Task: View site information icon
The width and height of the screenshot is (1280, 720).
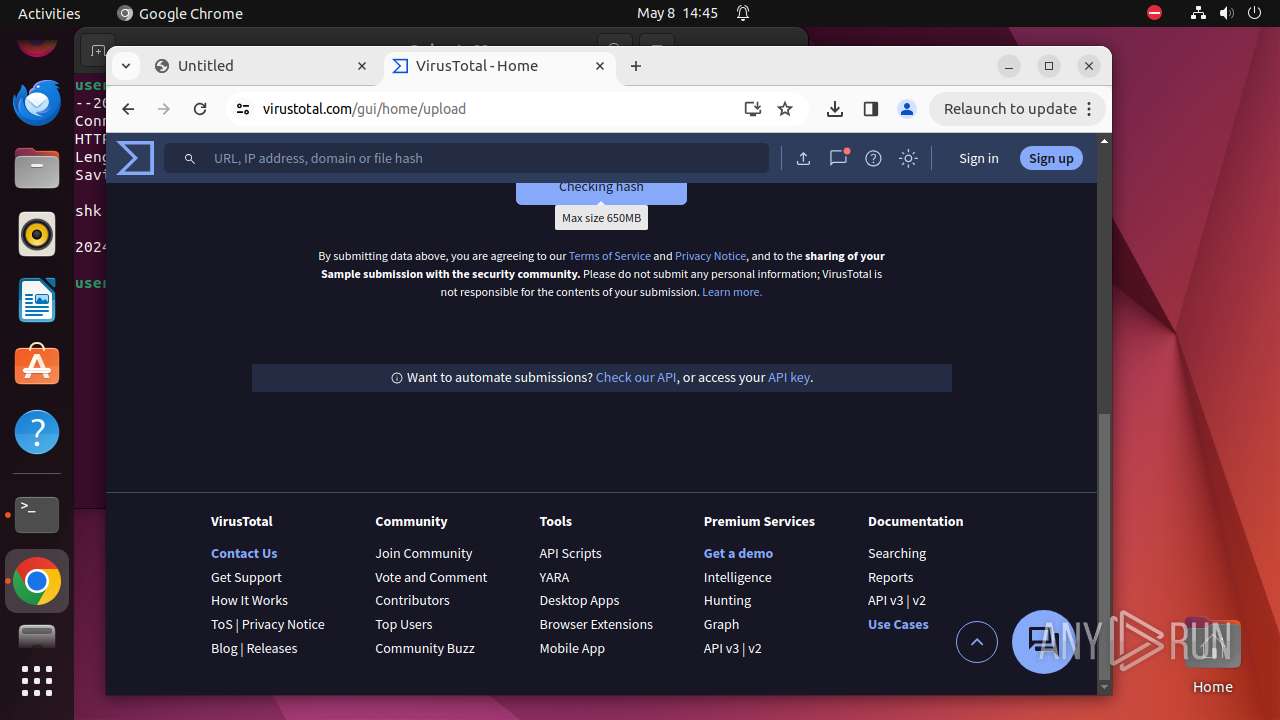Action: (x=243, y=109)
